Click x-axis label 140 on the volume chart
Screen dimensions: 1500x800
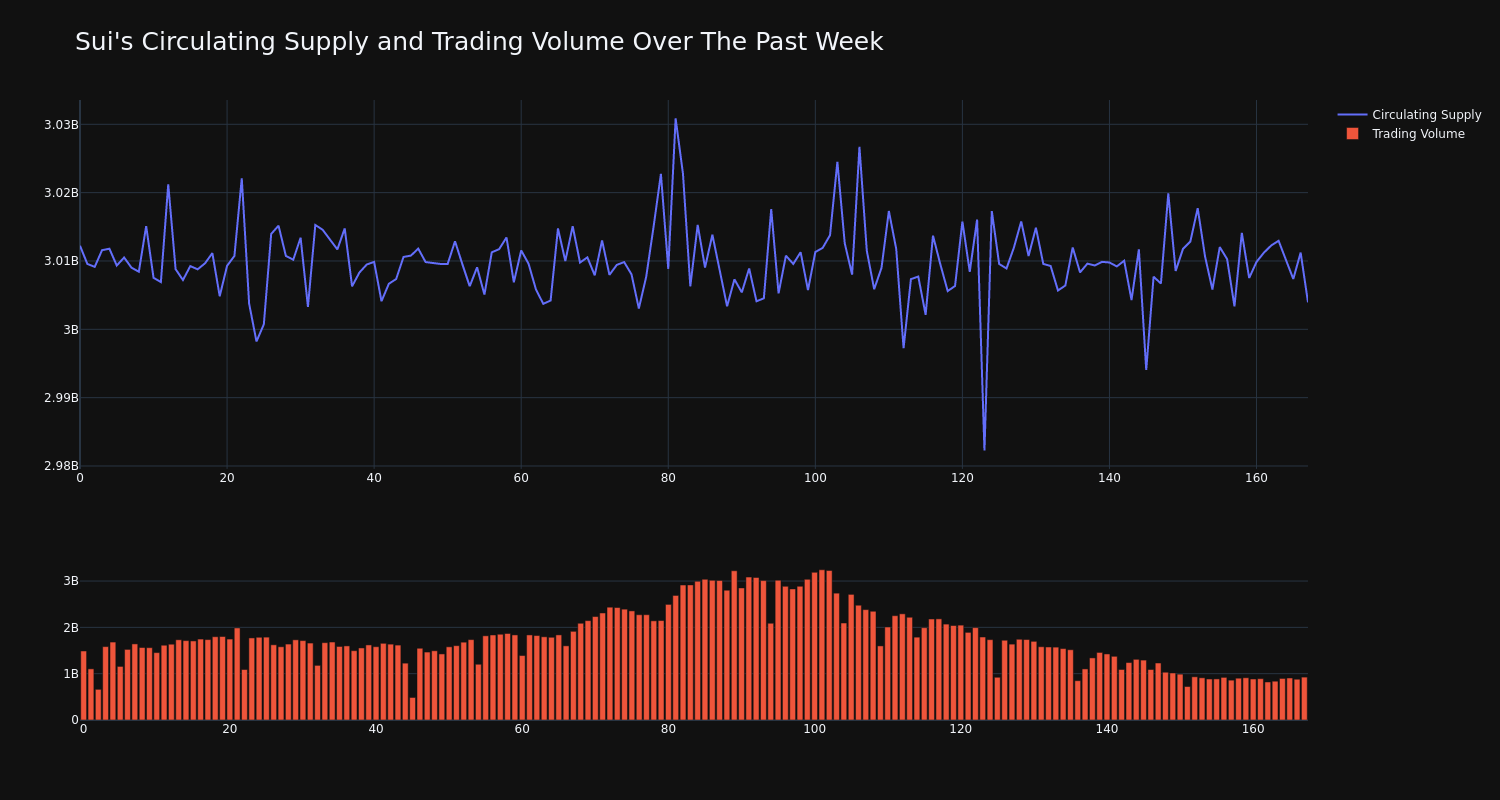tap(1107, 730)
